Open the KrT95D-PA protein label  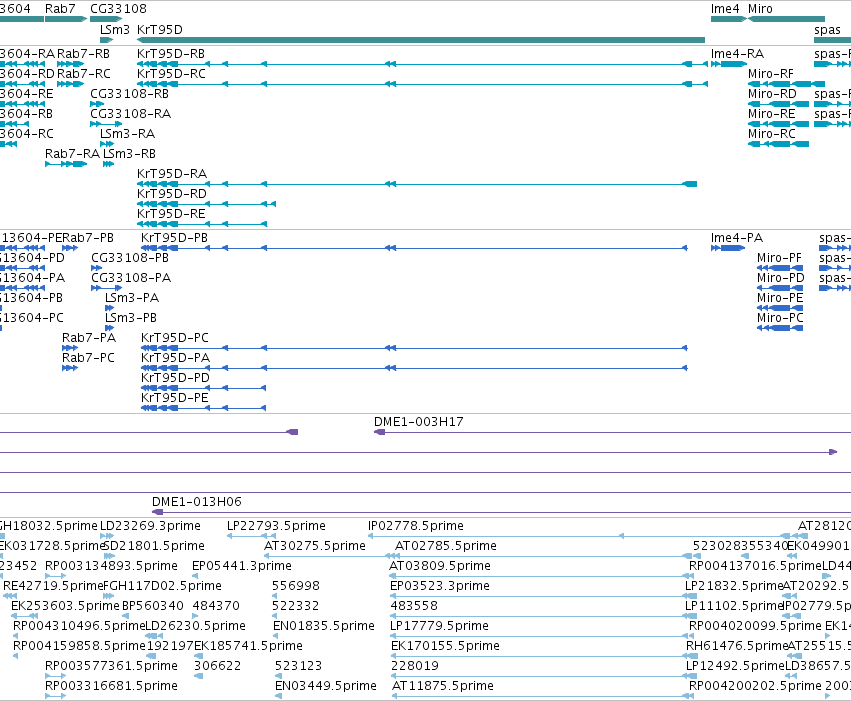175,358
